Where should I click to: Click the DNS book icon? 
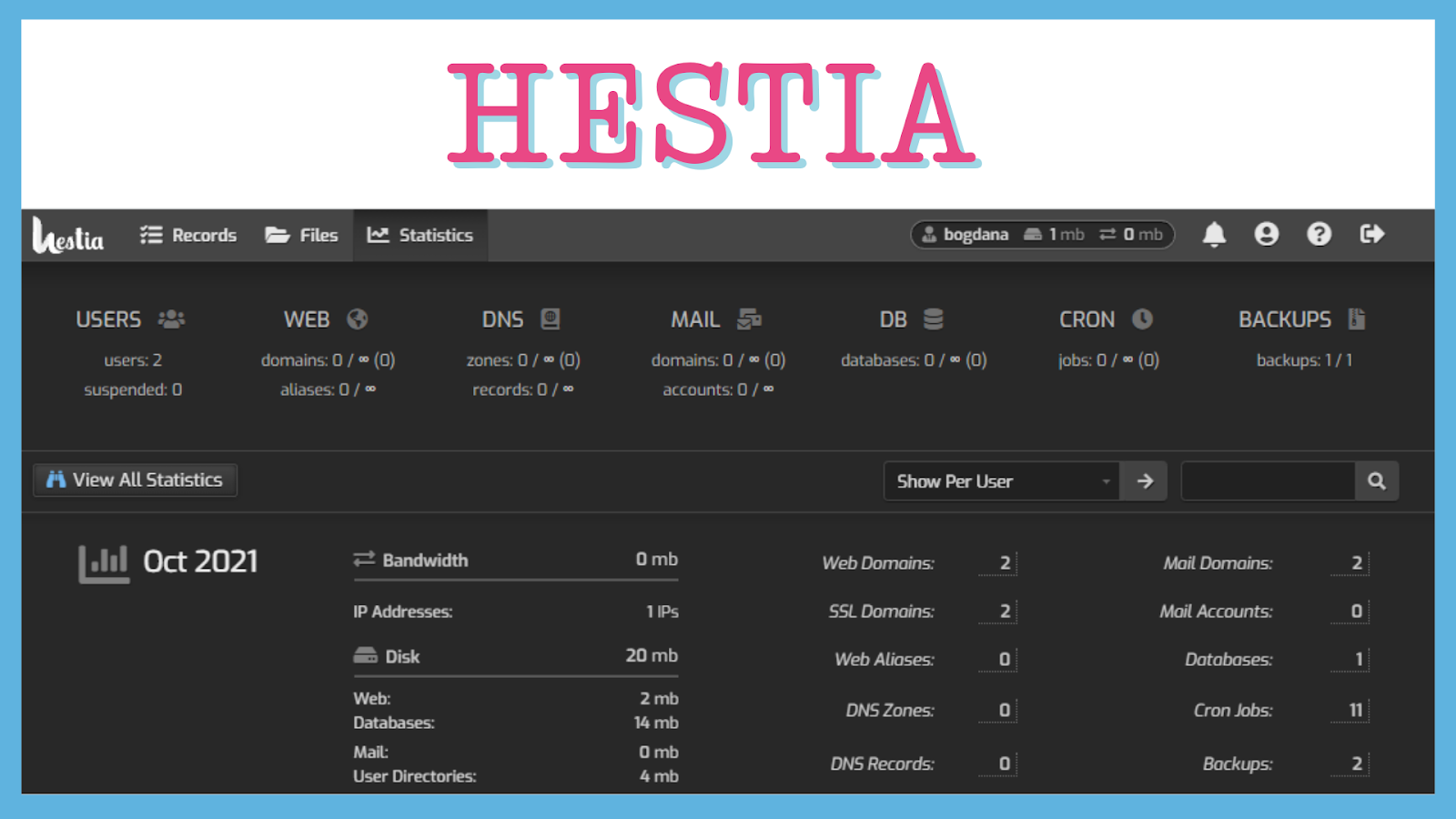(x=550, y=319)
